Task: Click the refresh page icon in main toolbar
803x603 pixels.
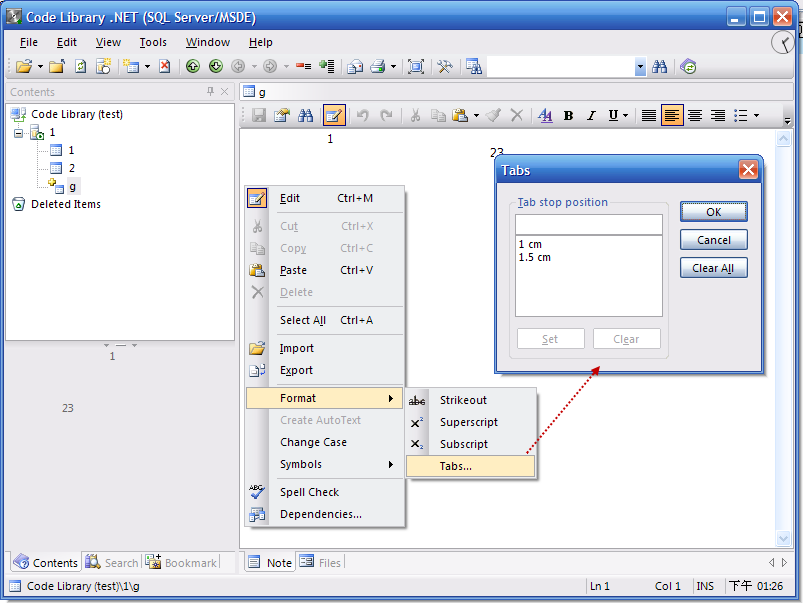Action: pyautogui.click(x=80, y=67)
